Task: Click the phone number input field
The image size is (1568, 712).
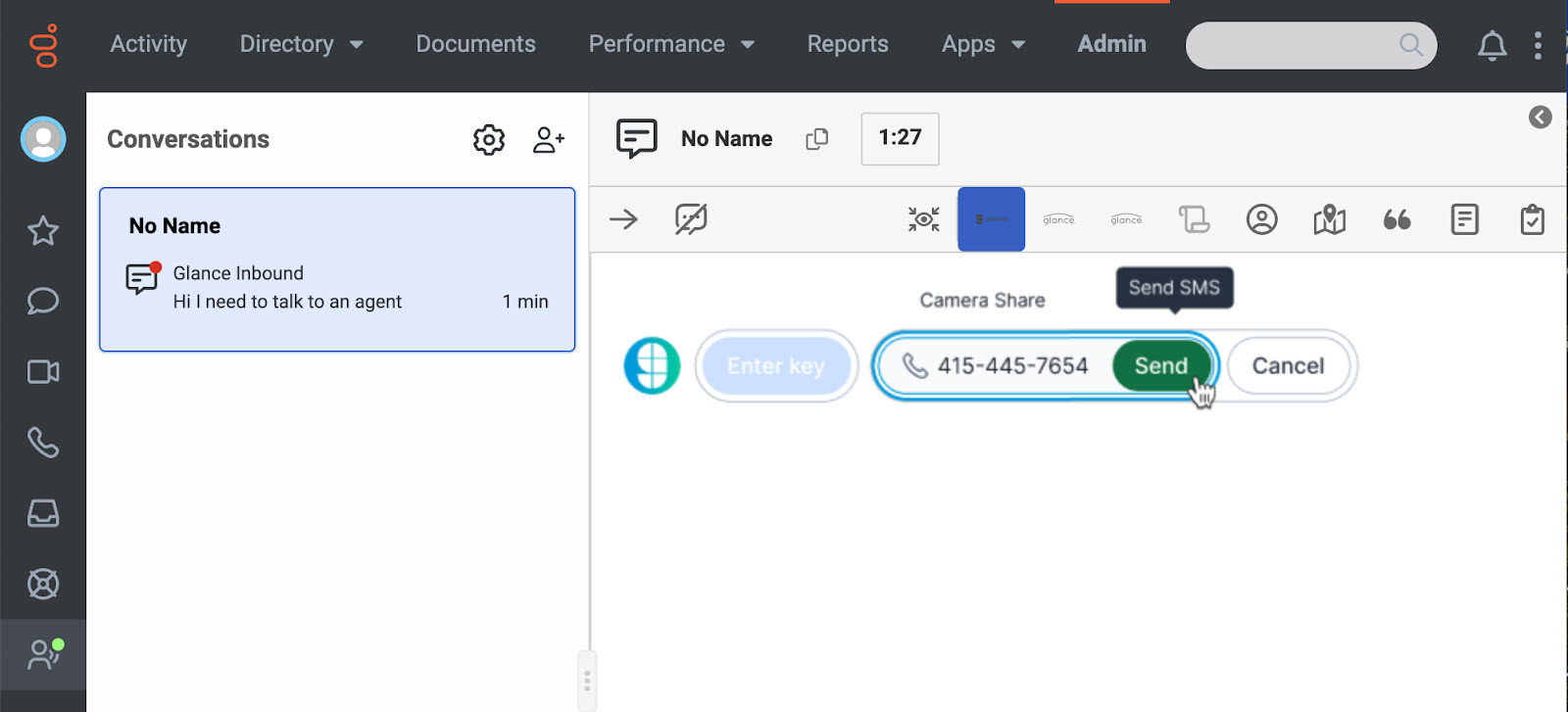Action: [x=1010, y=366]
